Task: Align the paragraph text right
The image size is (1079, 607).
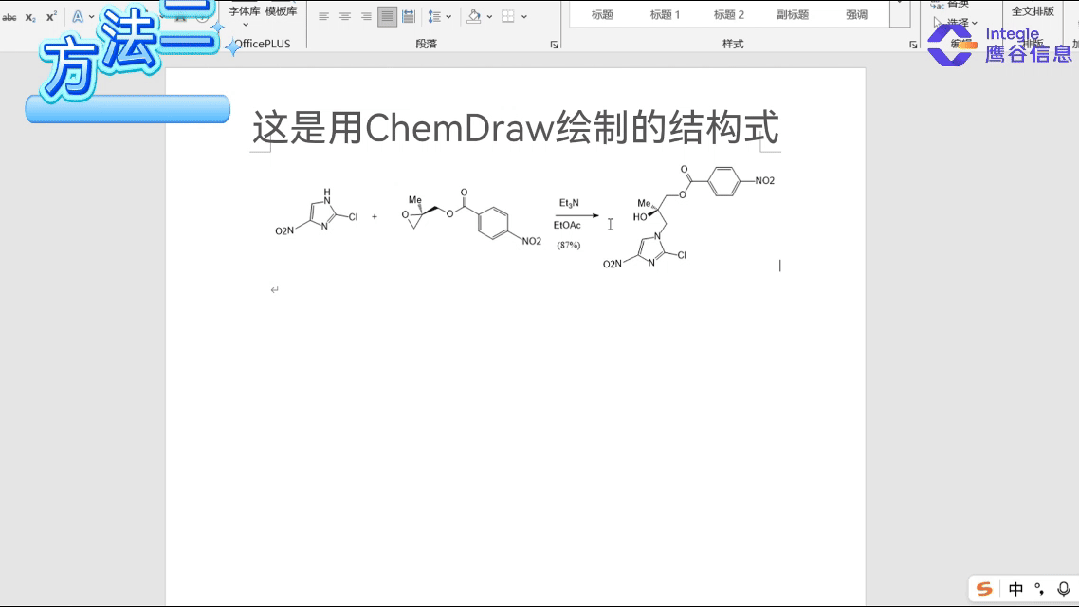Action: (x=366, y=17)
